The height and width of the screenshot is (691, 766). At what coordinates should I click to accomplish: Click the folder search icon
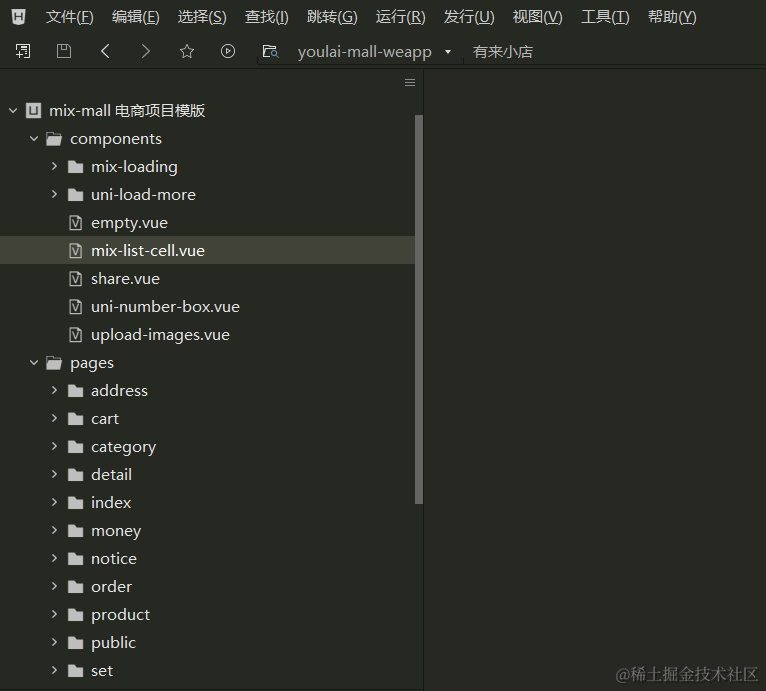(x=270, y=51)
